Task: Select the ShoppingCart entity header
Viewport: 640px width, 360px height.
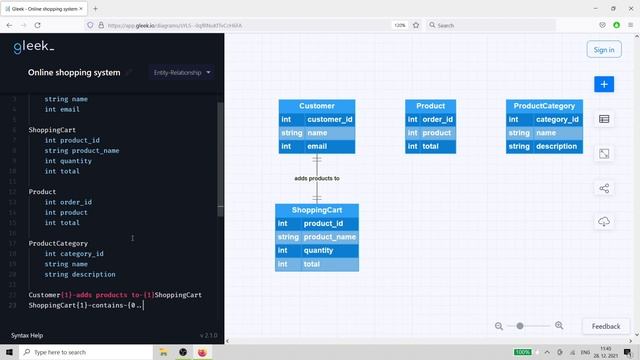Action: point(317,210)
